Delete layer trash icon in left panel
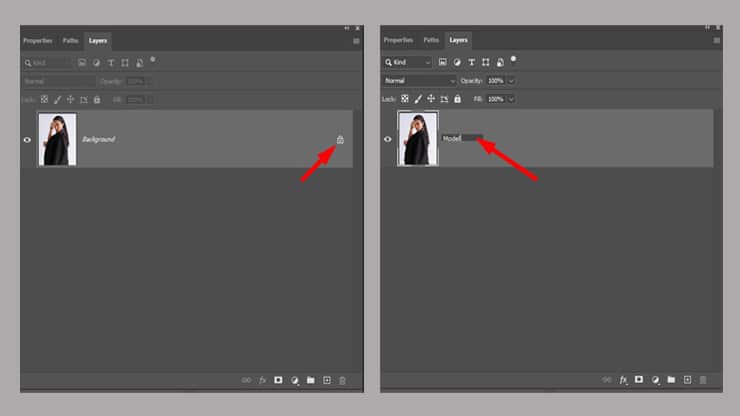Viewport: 740px width, 416px height. (342, 380)
